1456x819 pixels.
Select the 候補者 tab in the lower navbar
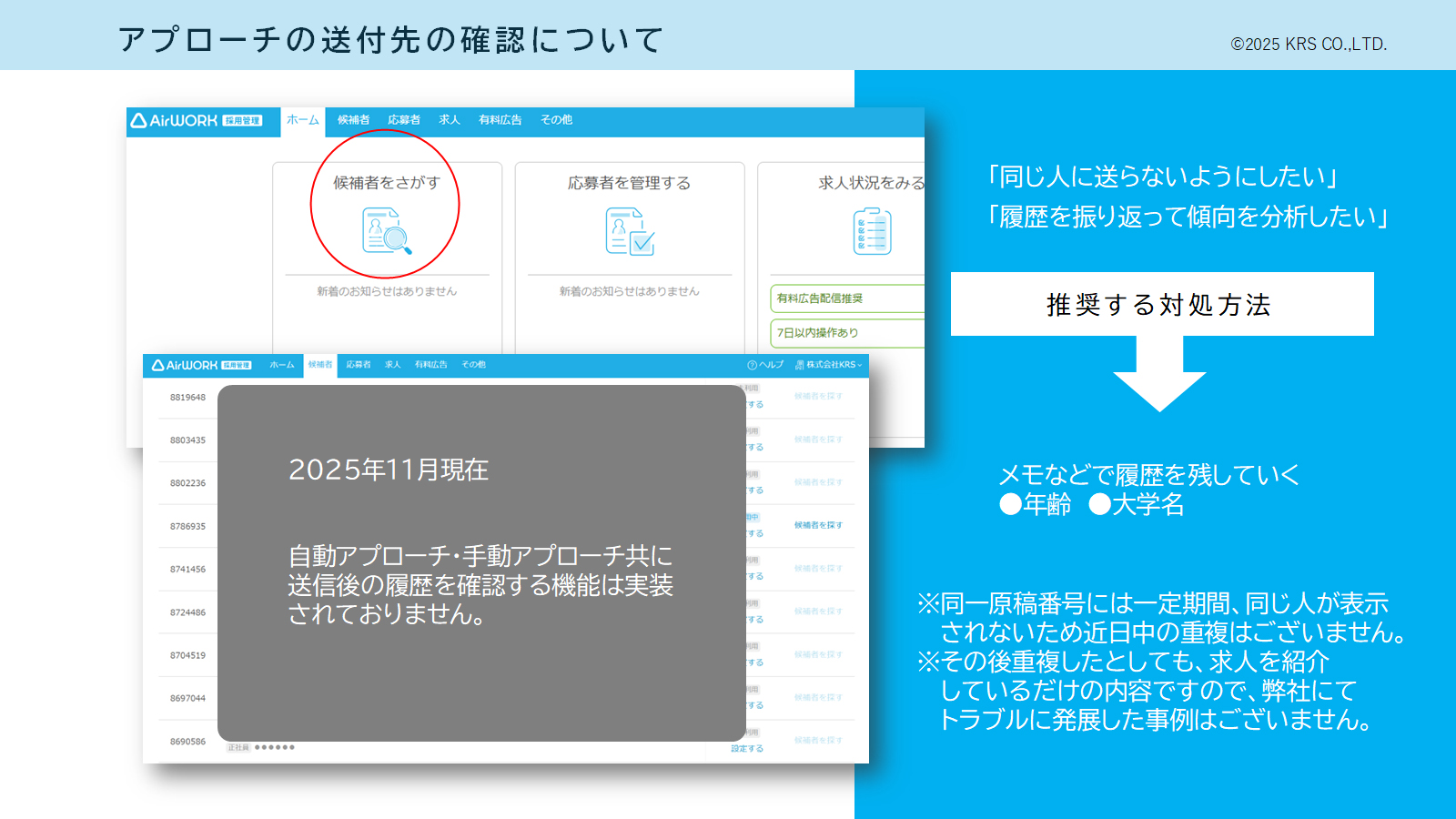pos(320,365)
